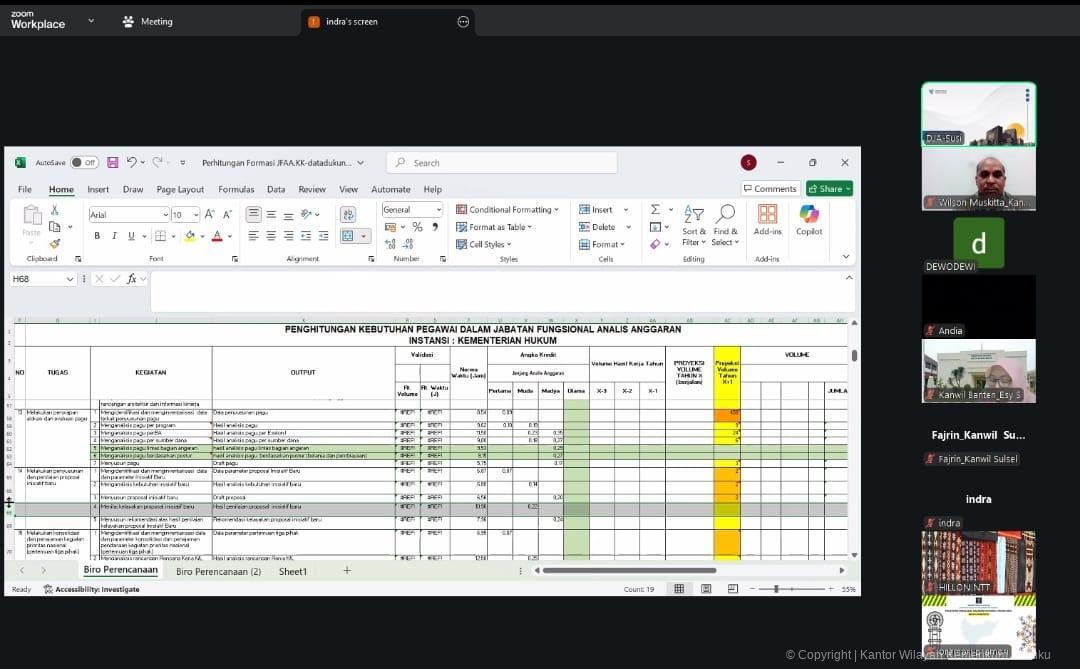Viewport: 1080px width, 669px height.
Task: Apply Bold formatting
Action: pyautogui.click(x=97, y=236)
